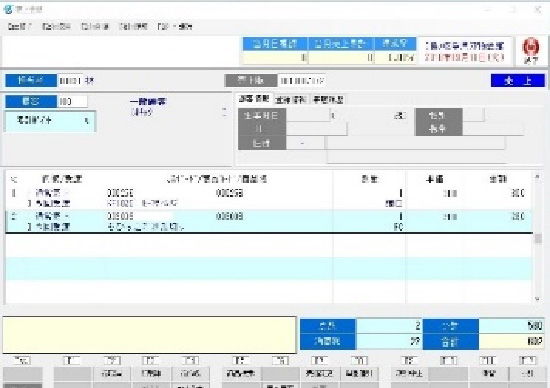The image size is (550, 388).
Task: Click the rightmost bottom function key button
Action: tap(528, 374)
